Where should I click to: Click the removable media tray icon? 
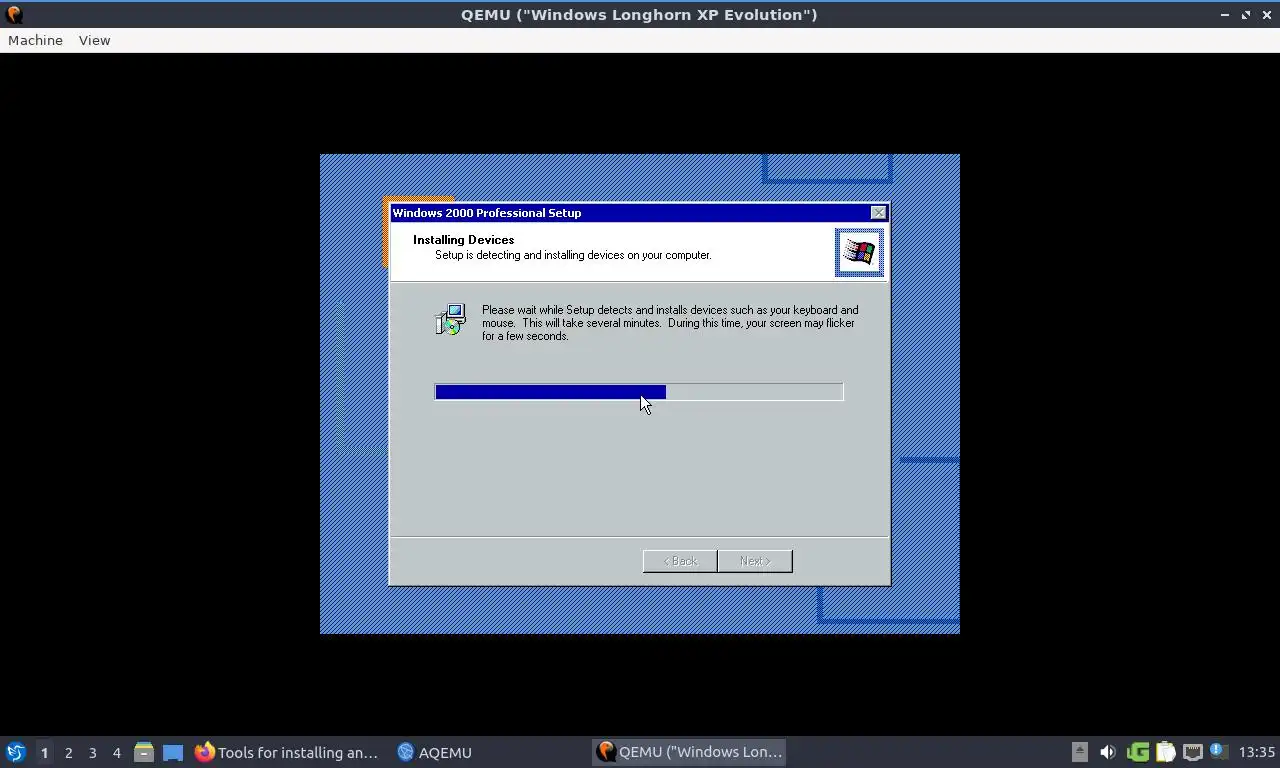(1079, 752)
